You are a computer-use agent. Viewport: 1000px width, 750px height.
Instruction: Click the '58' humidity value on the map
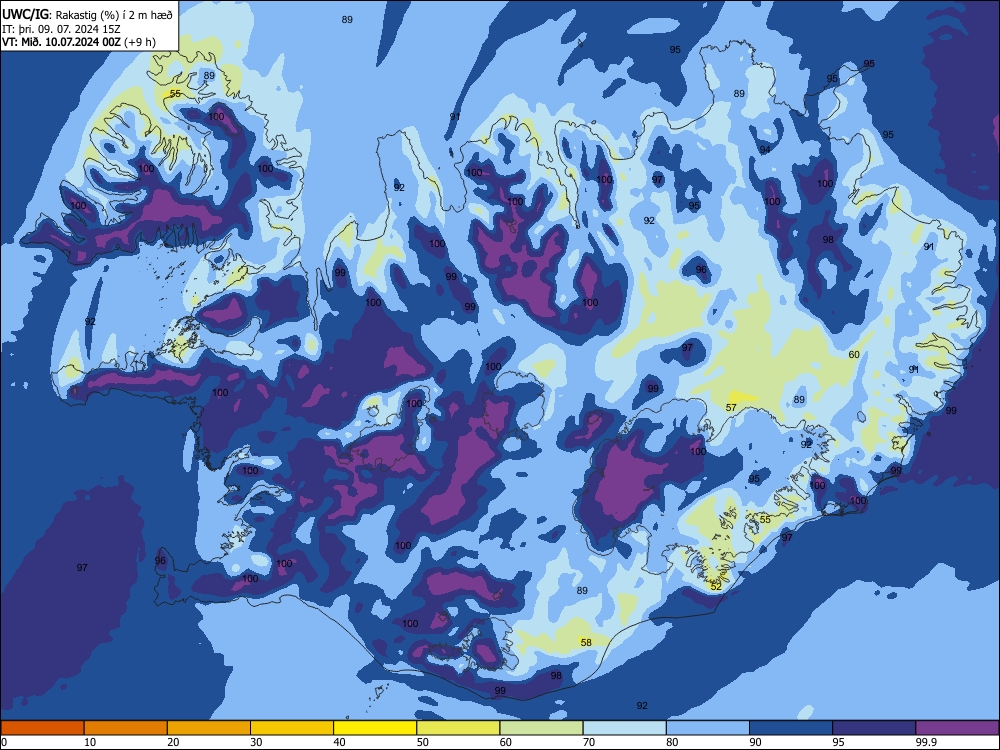[x=586, y=642]
